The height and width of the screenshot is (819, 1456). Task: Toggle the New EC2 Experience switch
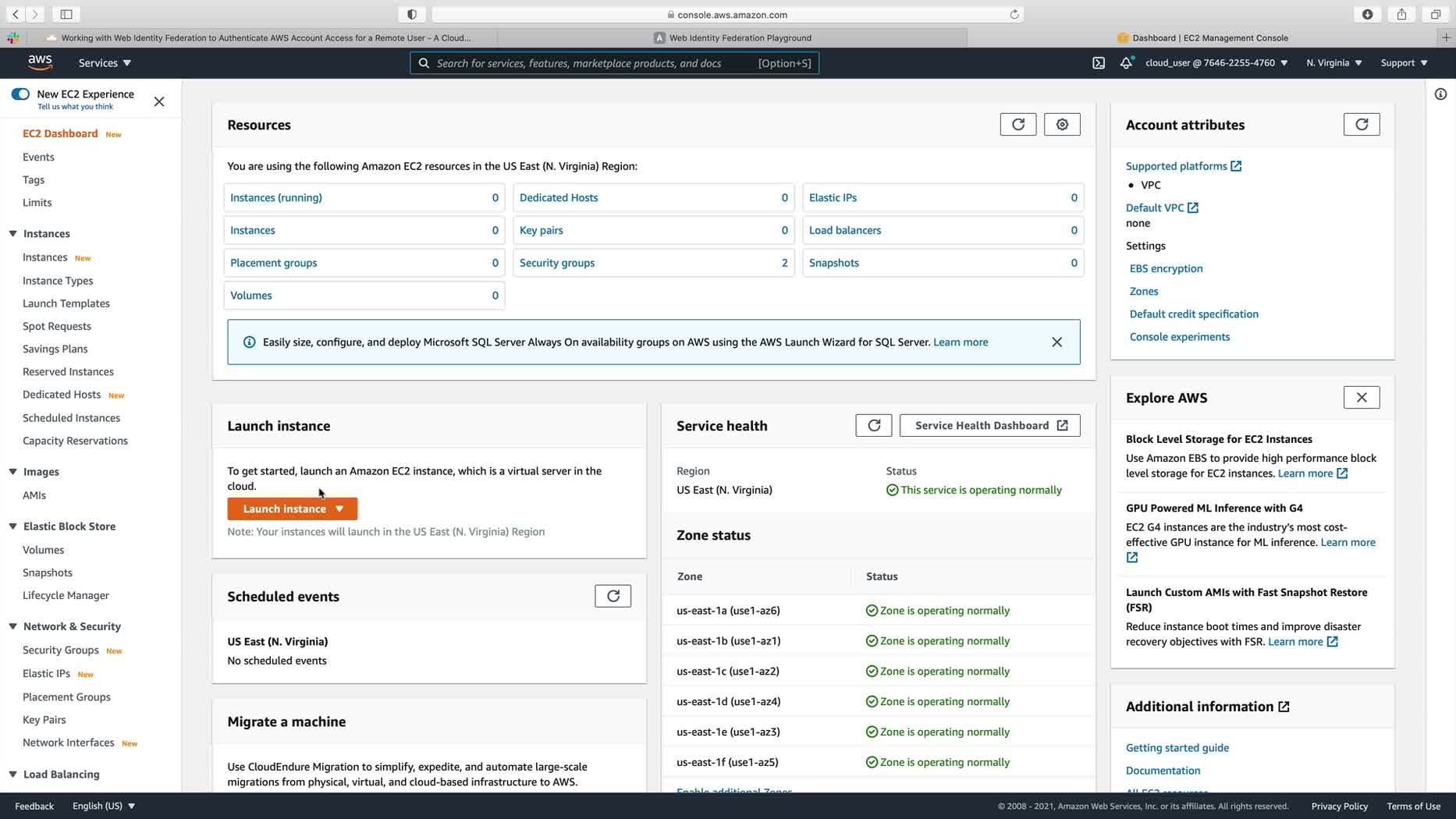coord(20,94)
